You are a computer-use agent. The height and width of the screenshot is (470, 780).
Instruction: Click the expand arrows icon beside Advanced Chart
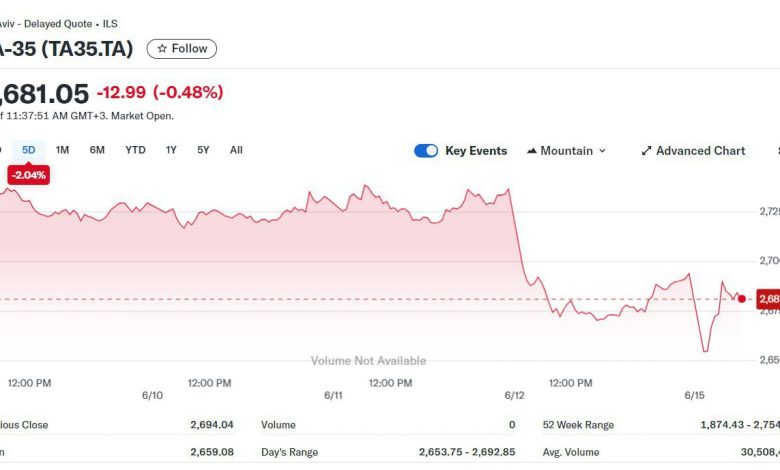(646, 151)
